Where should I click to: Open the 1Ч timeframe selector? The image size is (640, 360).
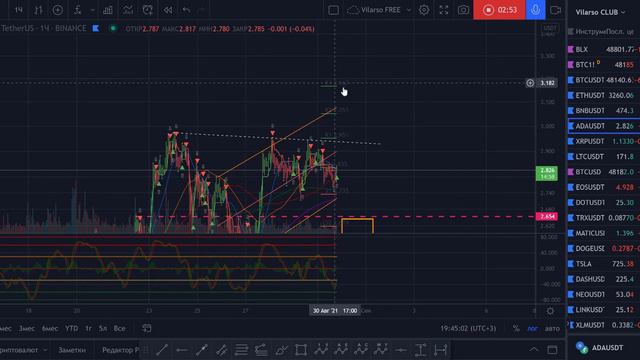(x=19, y=10)
